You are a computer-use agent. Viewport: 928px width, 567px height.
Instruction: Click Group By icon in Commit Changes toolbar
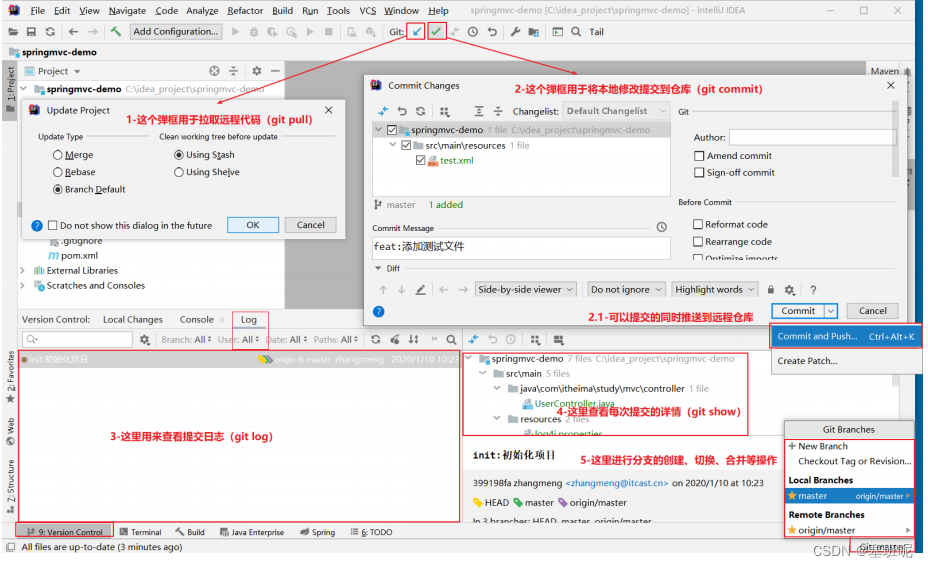click(444, 111)
